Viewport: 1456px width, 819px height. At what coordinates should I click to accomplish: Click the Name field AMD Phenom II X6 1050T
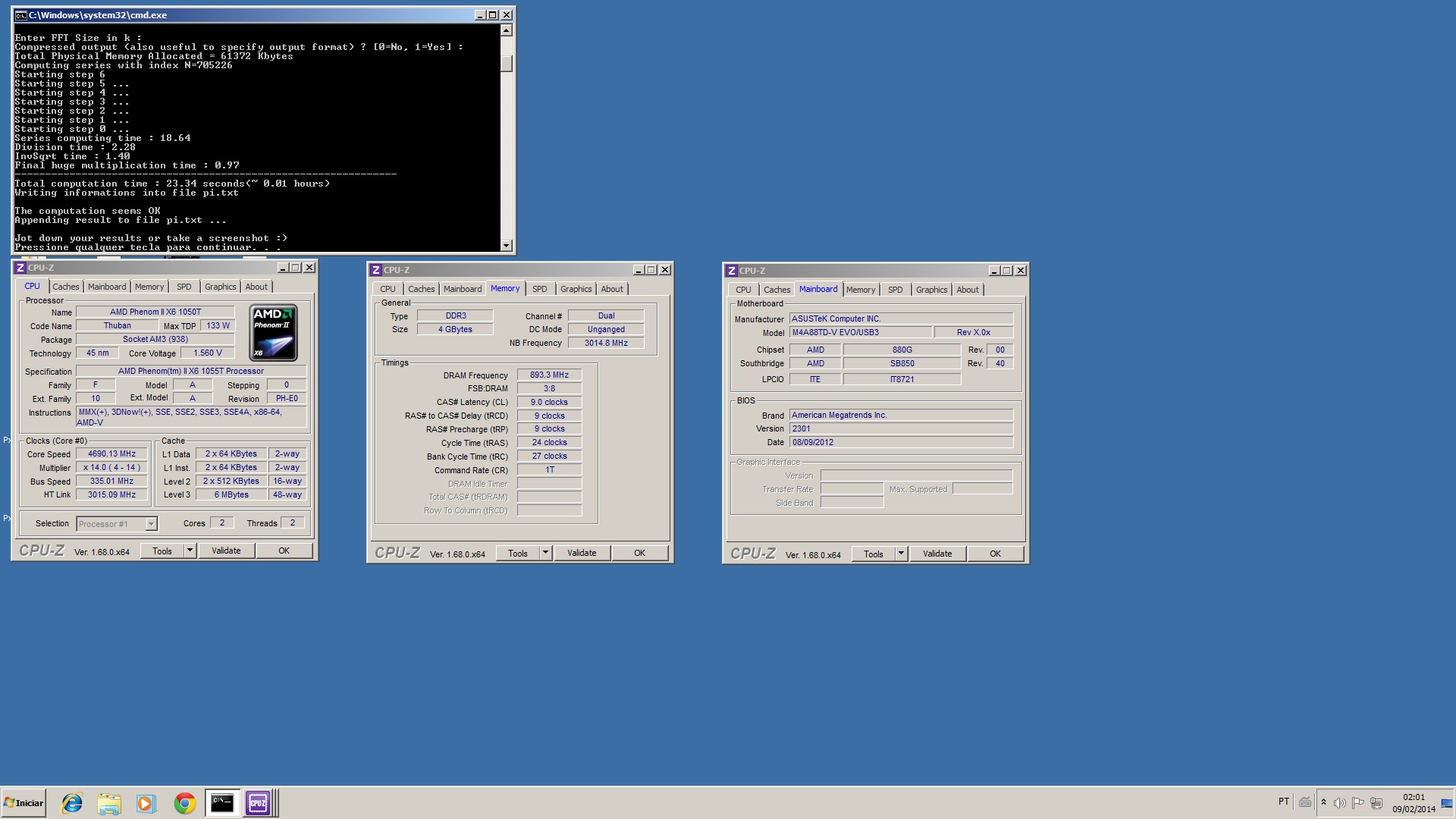tap(155, 312)
